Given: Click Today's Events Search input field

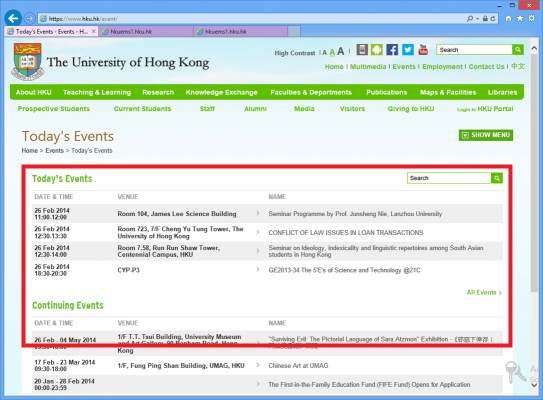Looking at the screenshot, I should [x=449, y=178].
